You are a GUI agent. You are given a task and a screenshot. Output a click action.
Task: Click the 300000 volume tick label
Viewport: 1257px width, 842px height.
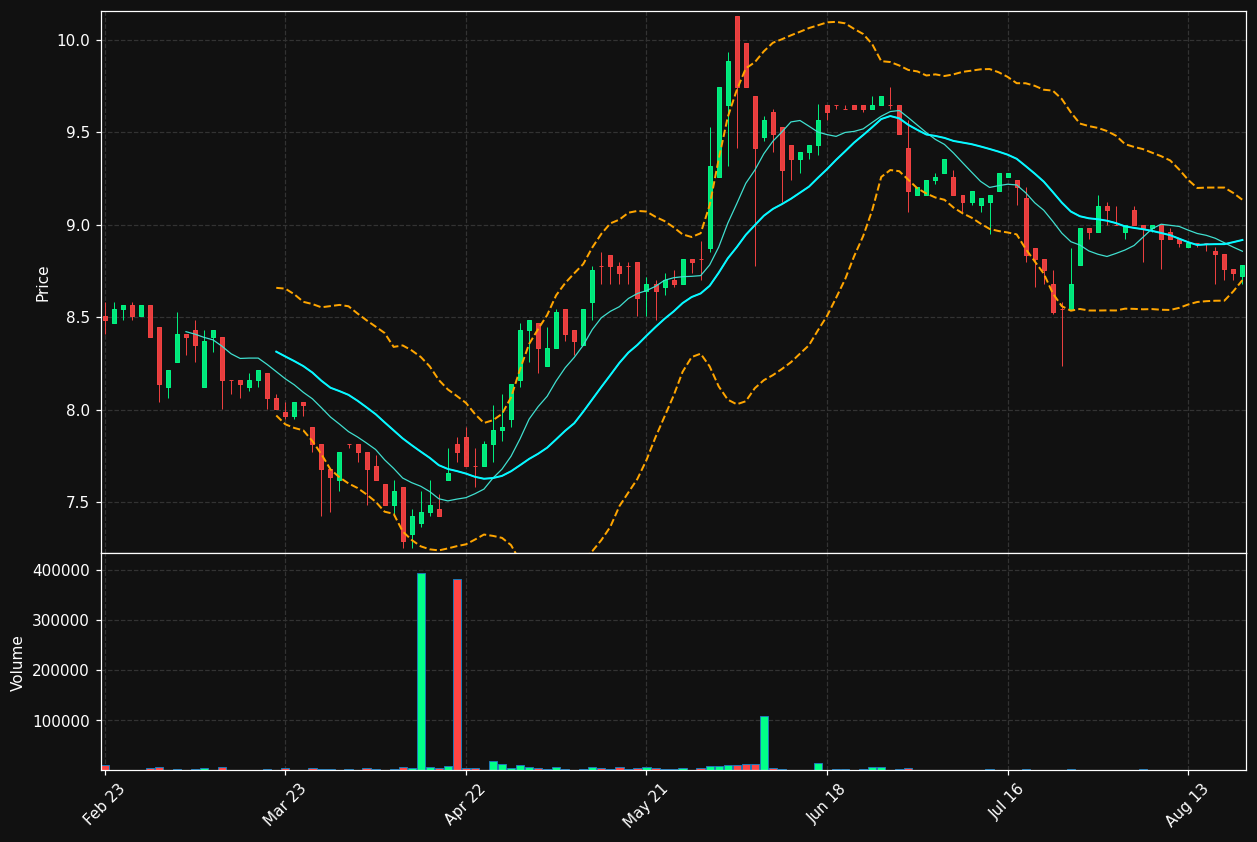[62, 621]
